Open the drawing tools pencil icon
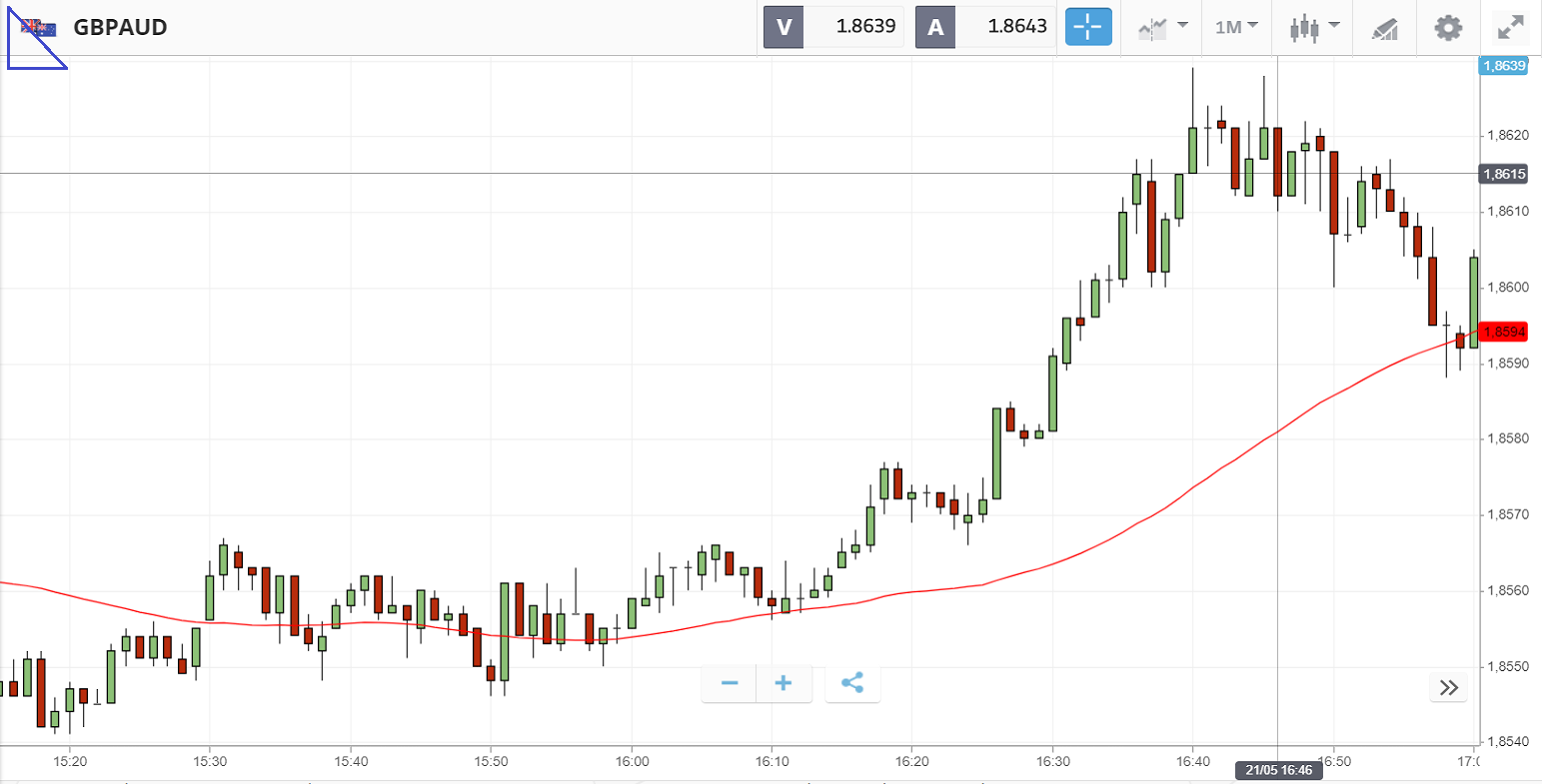This screenshot has height=784, width=1542. [1384, 28]
